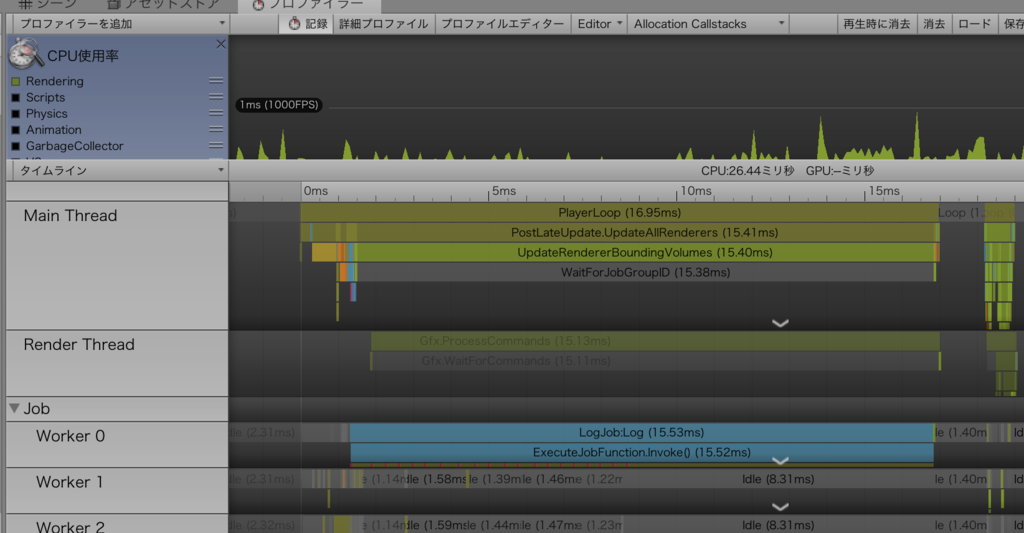Toggle 再生時に消去 clear on play
The image size is (1024, 533).
[x=876, y=24]
